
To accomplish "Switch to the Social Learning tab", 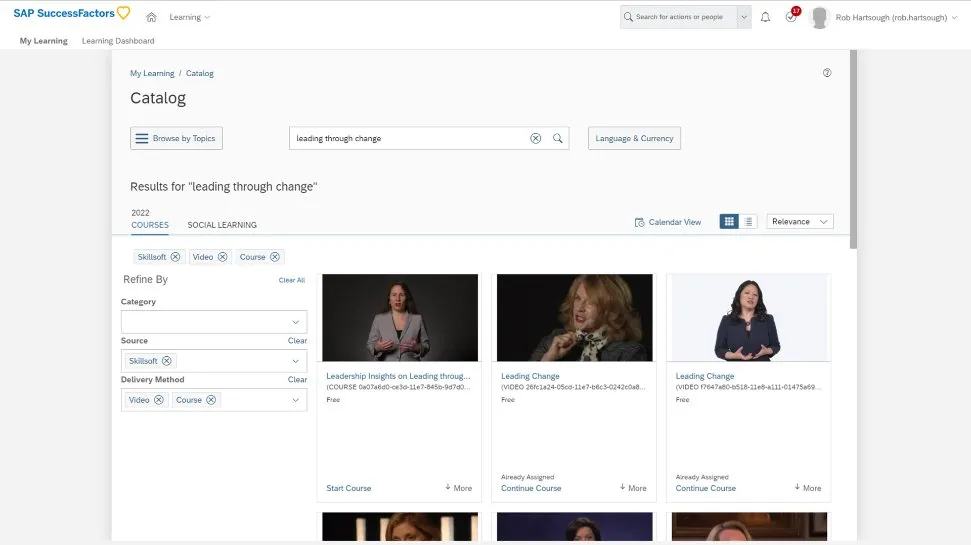I will click(222, 225).
